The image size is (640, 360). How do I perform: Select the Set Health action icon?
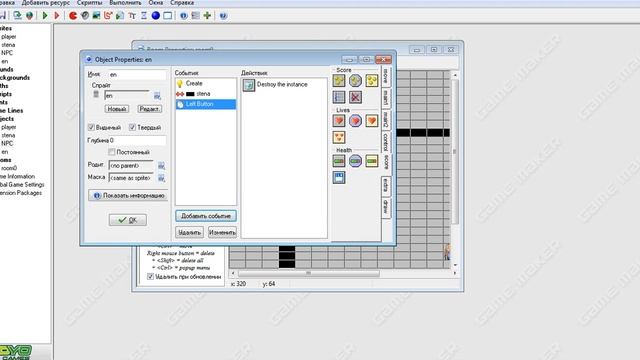click(339, 161)
